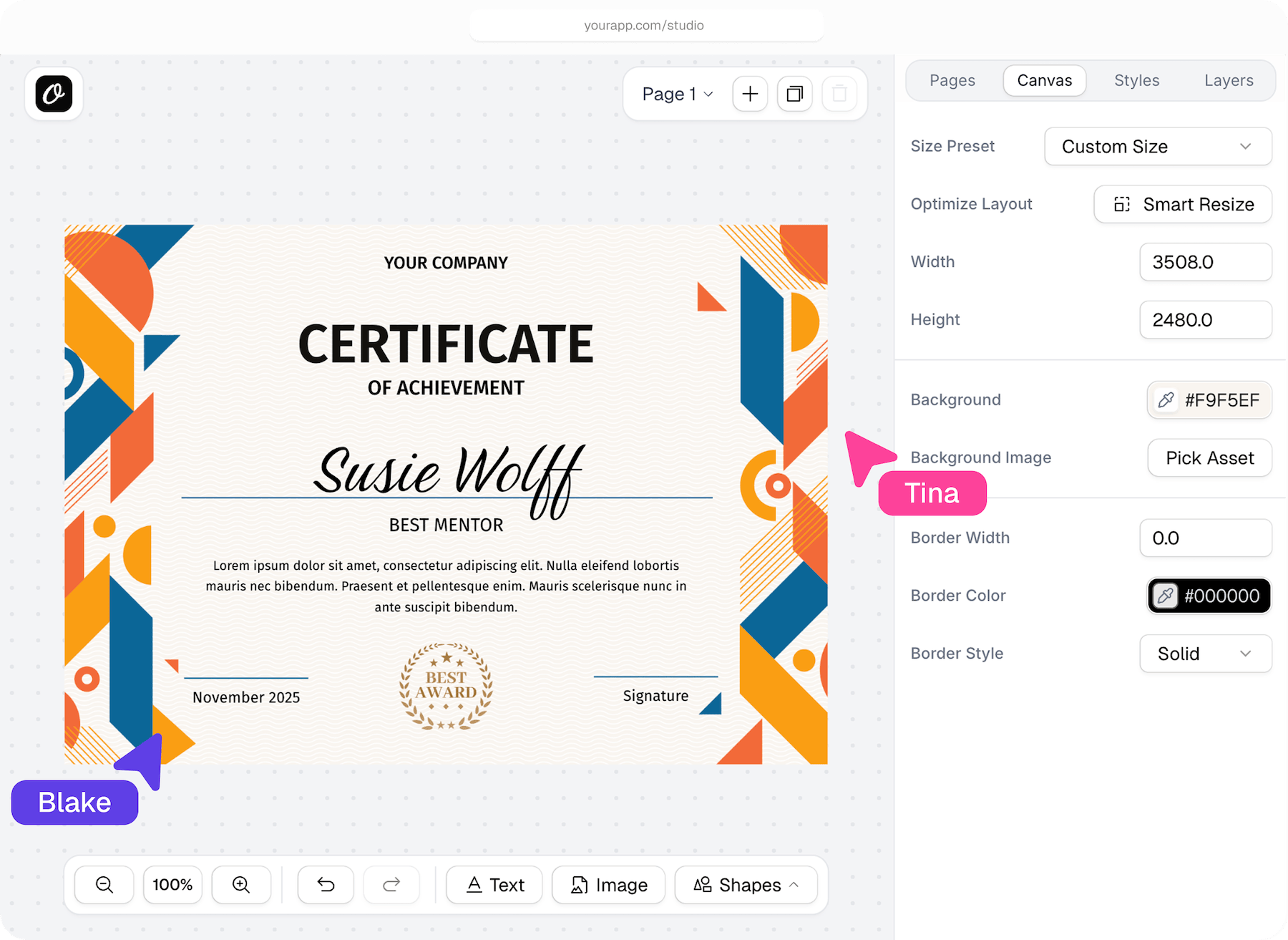1288x940 pixels.
Task: Change Border Style from Solid dropdown
Action: [1205, 653]
